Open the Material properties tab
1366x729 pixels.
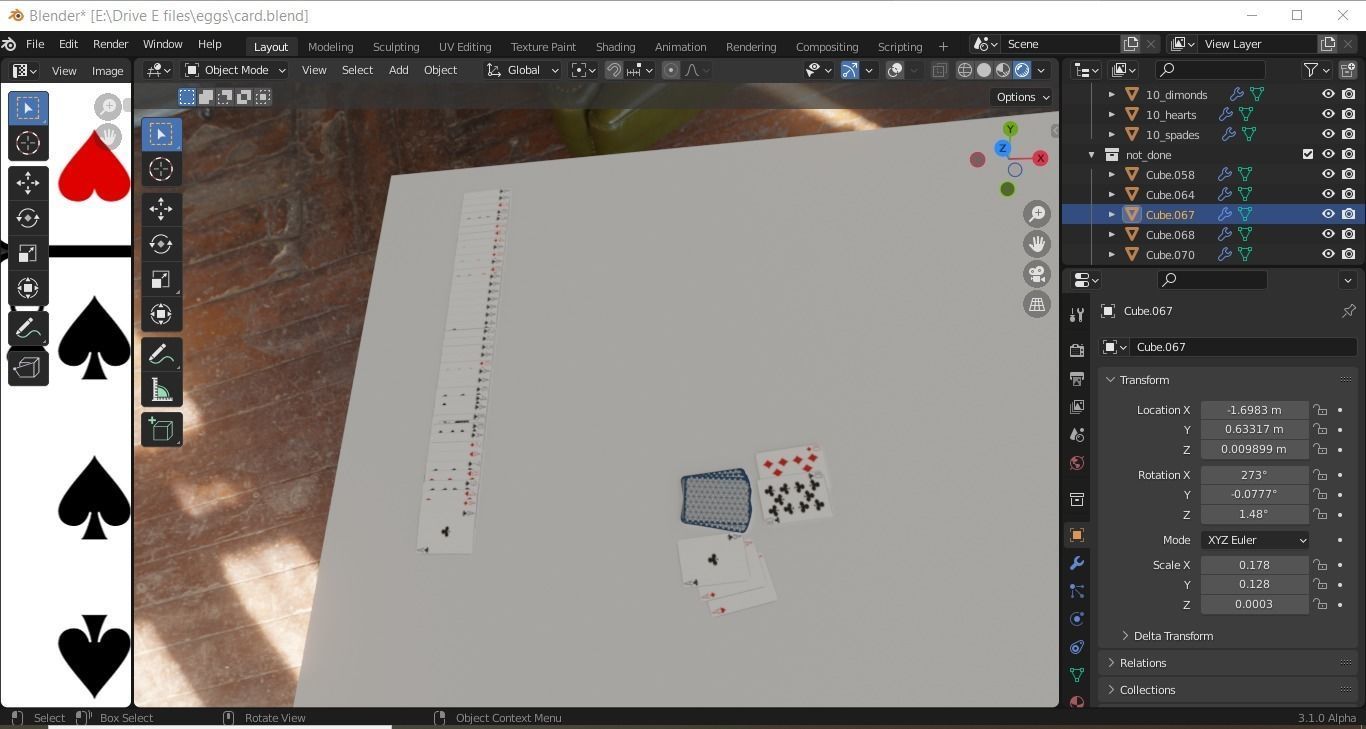pos(1077,702)
